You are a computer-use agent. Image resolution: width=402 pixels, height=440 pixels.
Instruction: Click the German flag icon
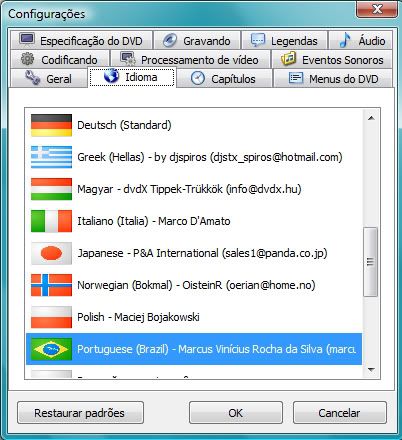pyautogui.click(x=51, y=125)
